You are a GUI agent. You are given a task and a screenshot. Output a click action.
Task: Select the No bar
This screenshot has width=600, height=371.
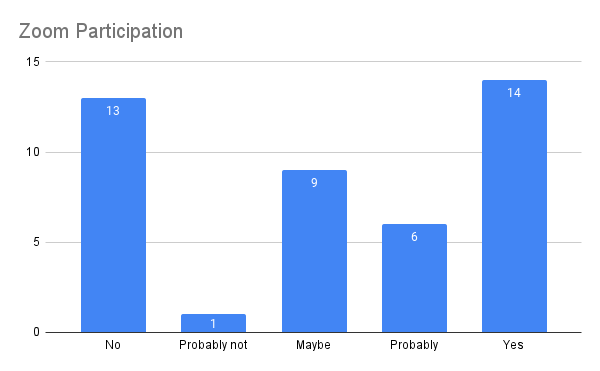(x=113, y=215)
